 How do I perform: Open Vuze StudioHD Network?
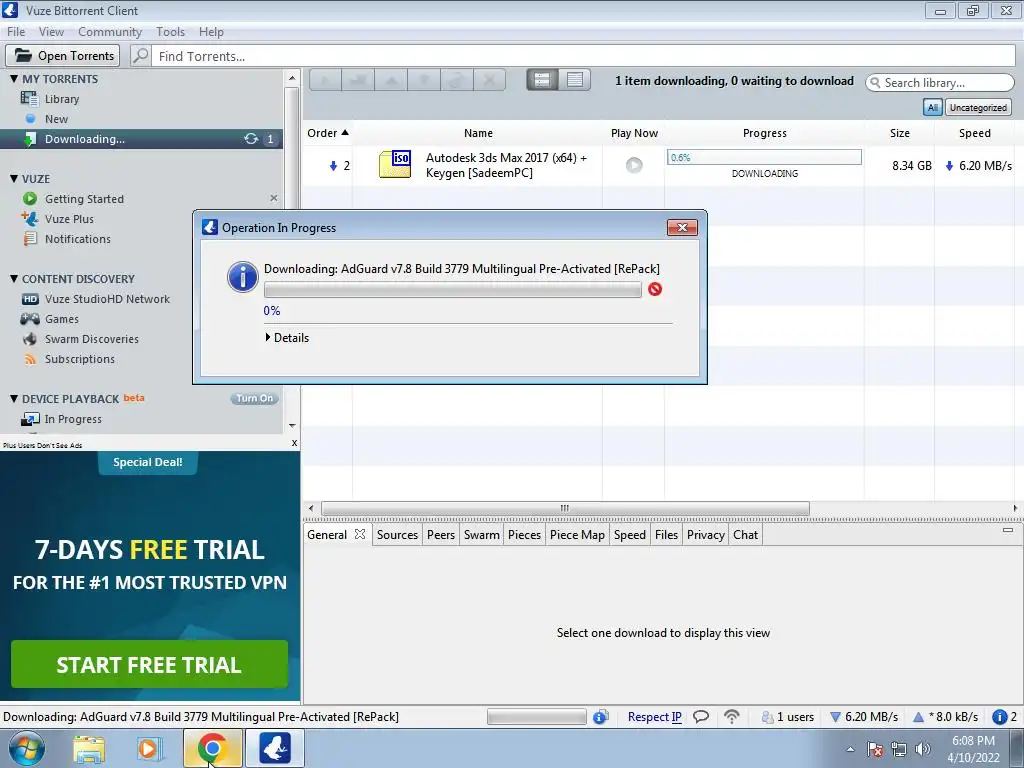click(x=107, y=299)
